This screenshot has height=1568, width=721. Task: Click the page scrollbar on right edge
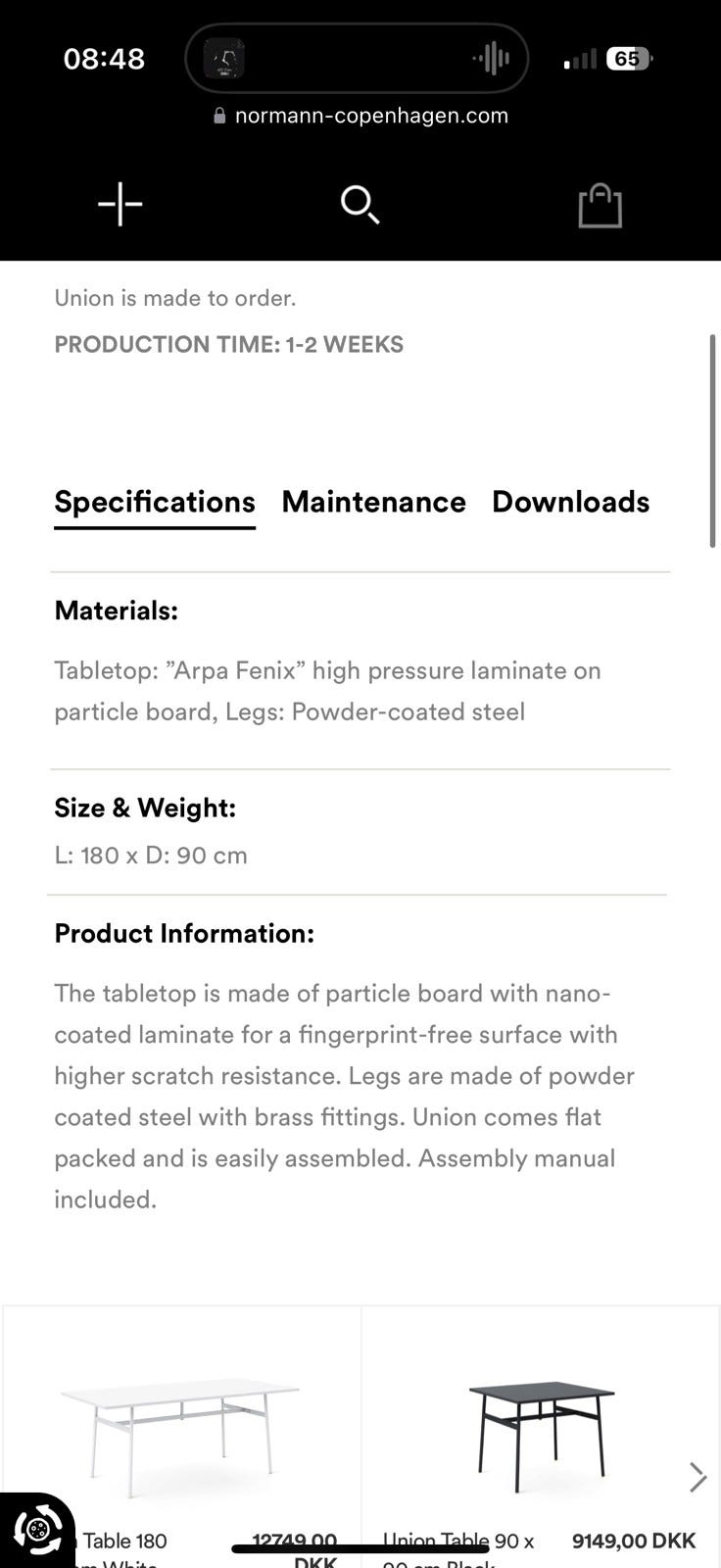tap(713, 441)
